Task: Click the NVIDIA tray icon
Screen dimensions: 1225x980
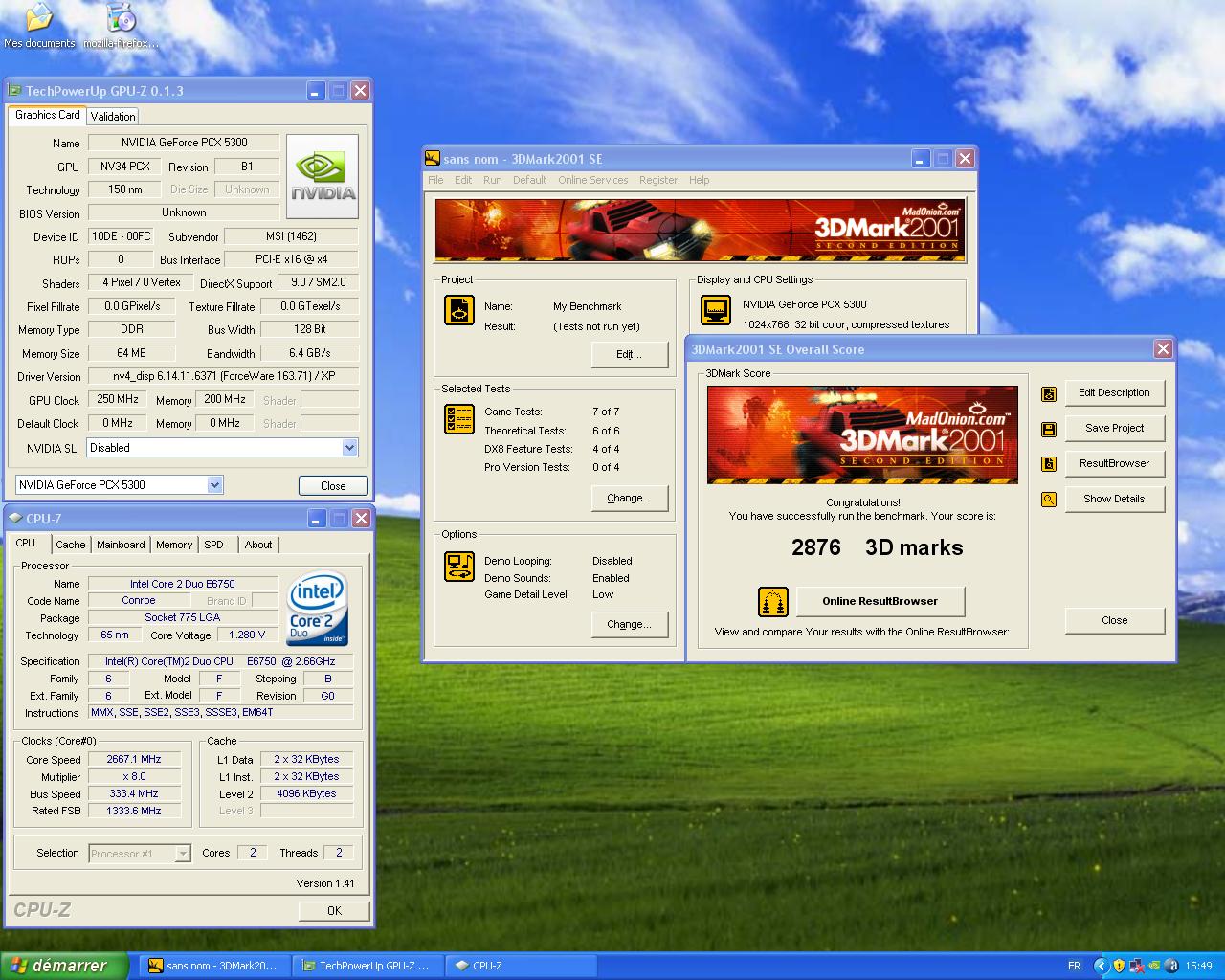Action: tap(1154, 966)
